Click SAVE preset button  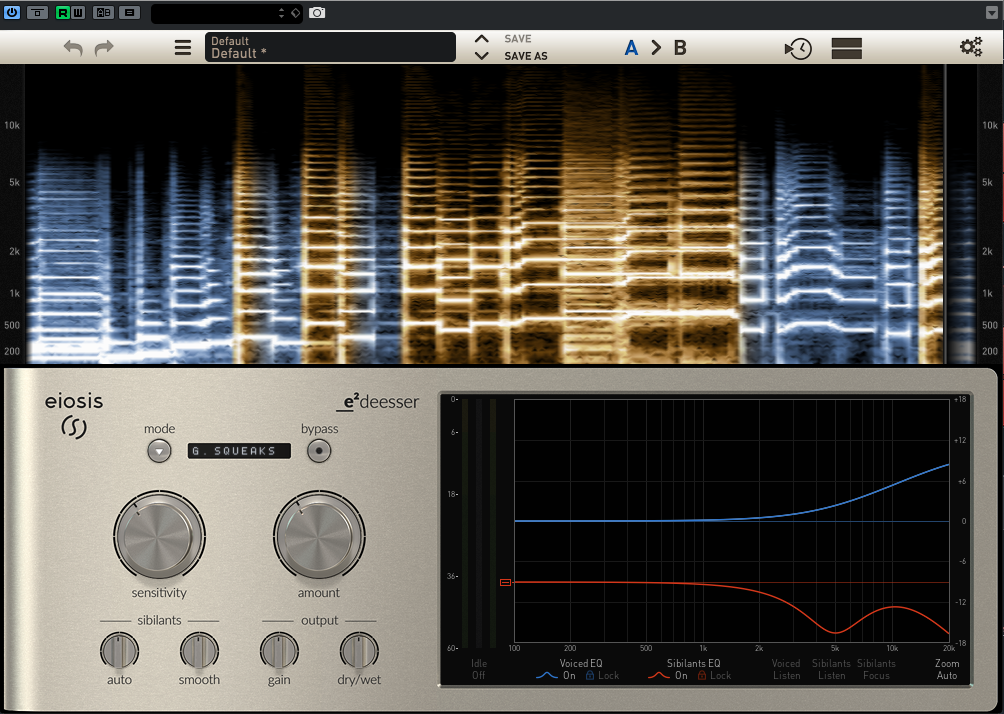[x=517, y=38]
